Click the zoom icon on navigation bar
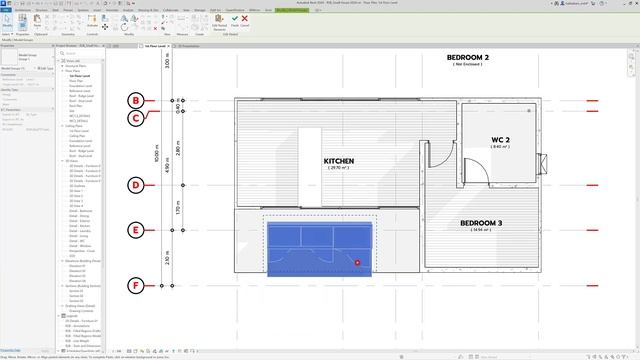640x360 pixels. pos(631,67)
